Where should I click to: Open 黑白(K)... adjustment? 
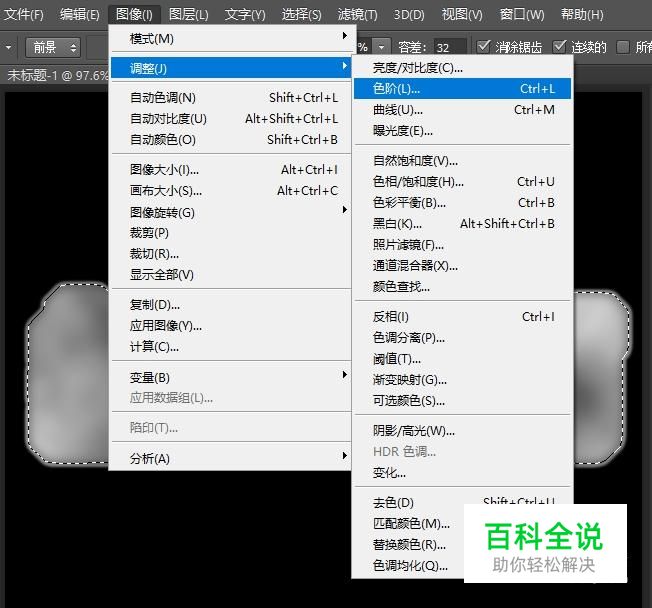click(462, 224)
